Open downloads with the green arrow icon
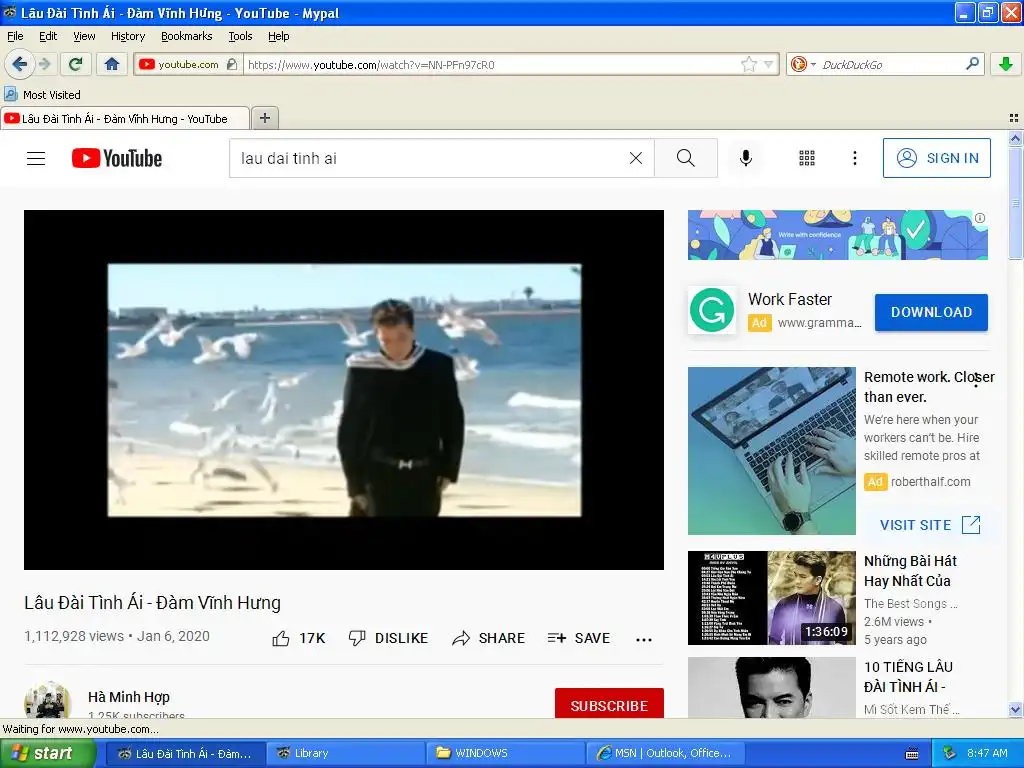Viewport: 1024px width, 768px height. [1006, 64]
